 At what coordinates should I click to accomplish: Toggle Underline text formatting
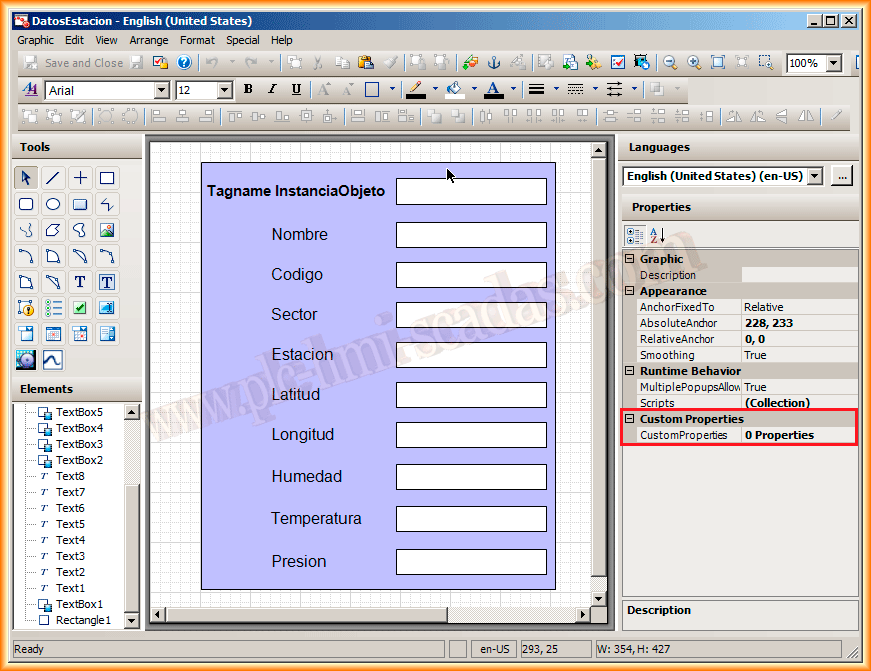click(x=296, y=90)
